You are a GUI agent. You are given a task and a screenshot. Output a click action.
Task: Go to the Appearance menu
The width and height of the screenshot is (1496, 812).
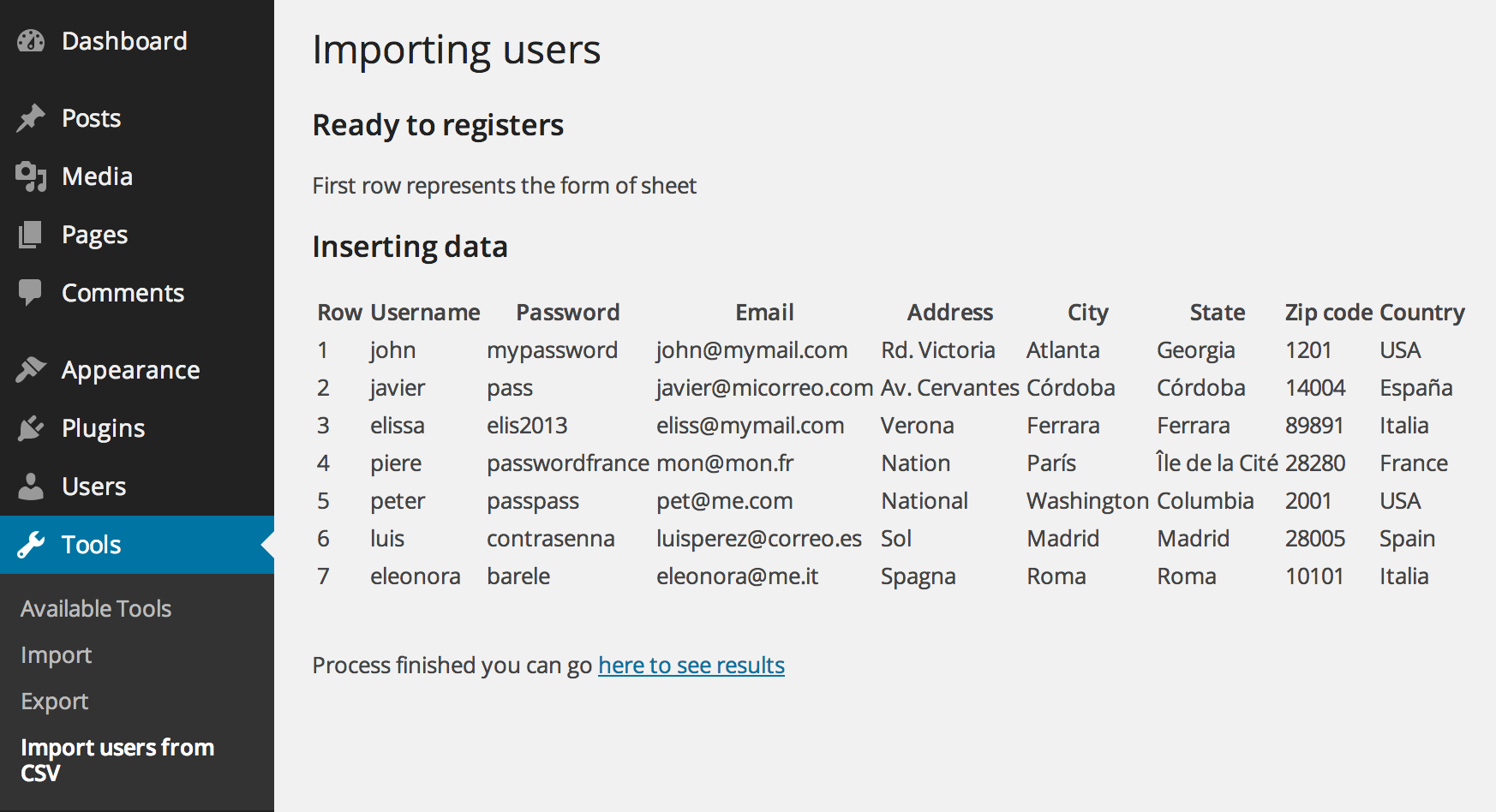(x=130, y=370)
